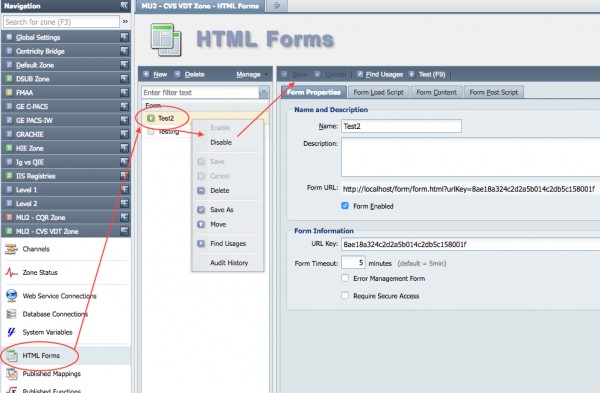Check Require Secure Access

coord(345,295)
